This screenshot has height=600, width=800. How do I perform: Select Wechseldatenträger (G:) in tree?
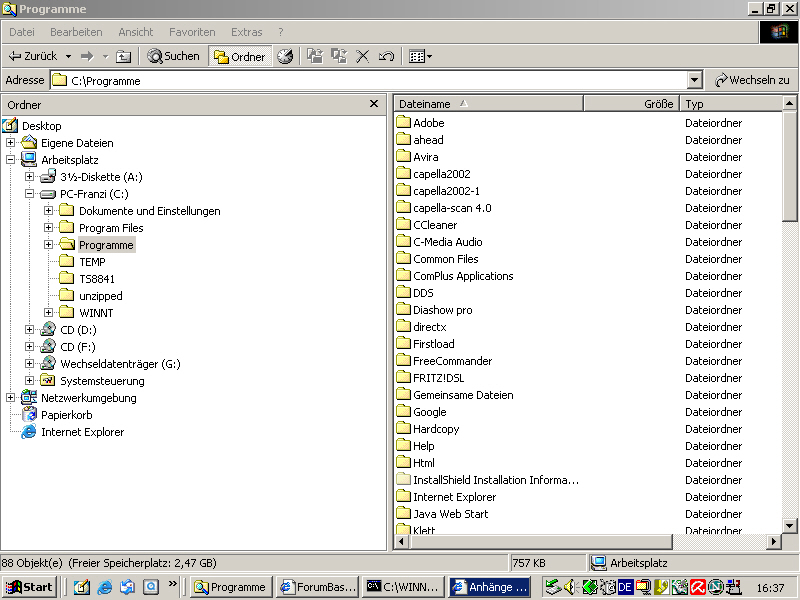point(120,364)
